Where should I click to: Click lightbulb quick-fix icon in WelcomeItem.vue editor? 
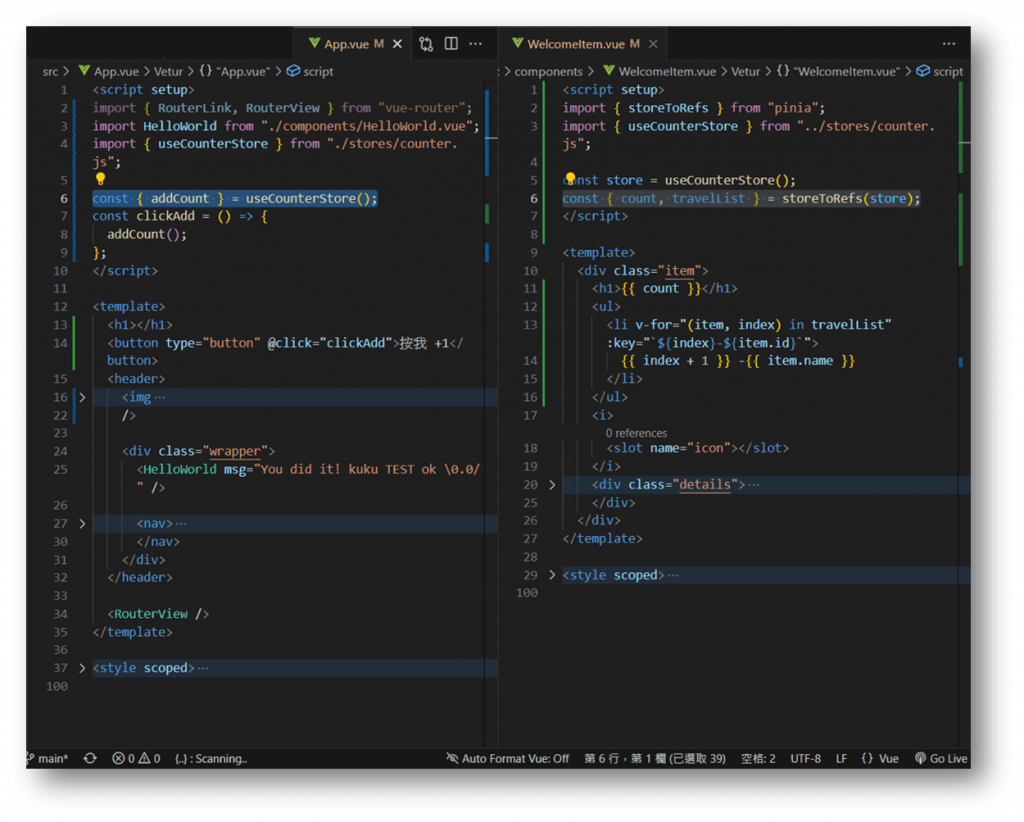pyautogui.click(x=570, y=178)
